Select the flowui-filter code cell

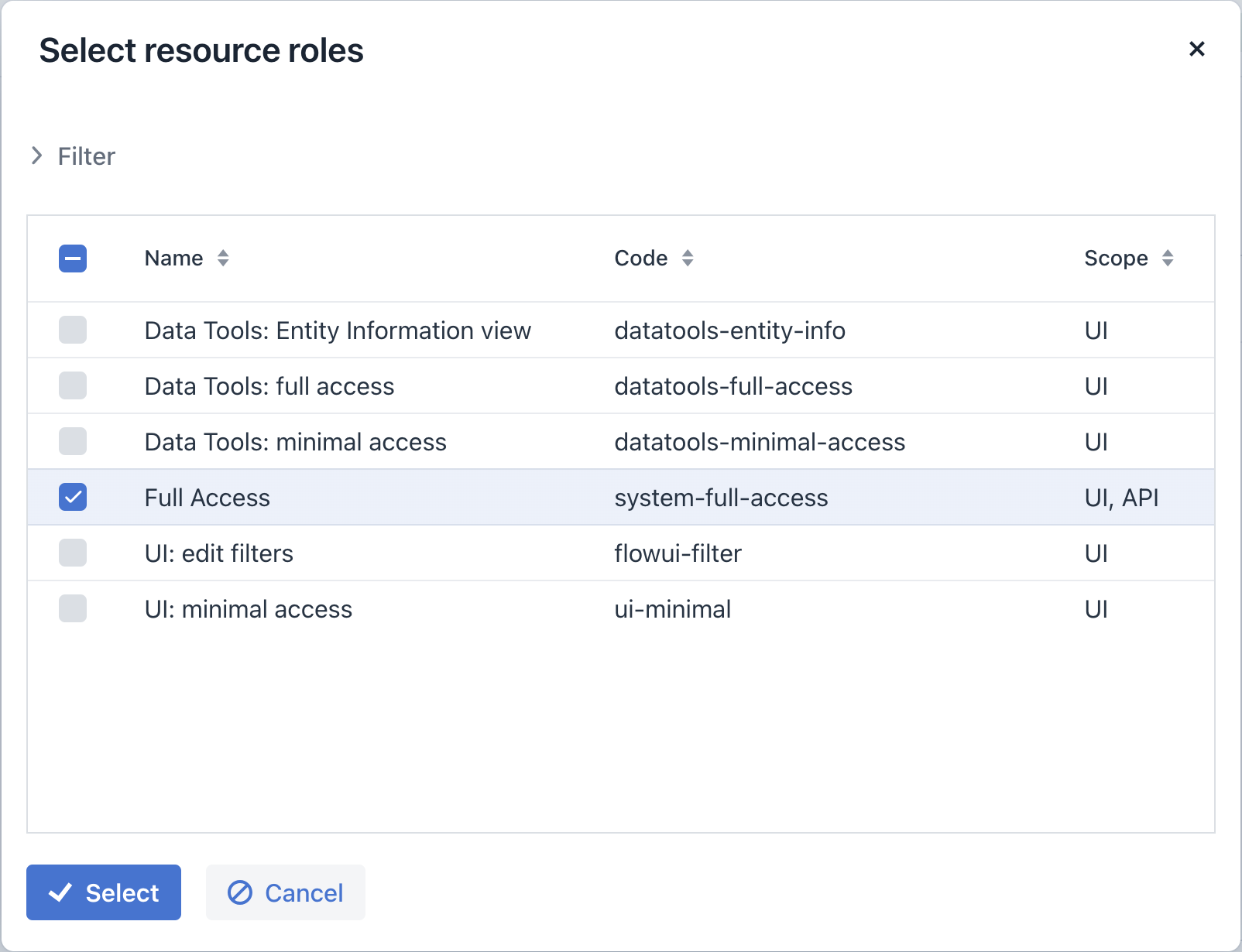[x=678, y=553]
